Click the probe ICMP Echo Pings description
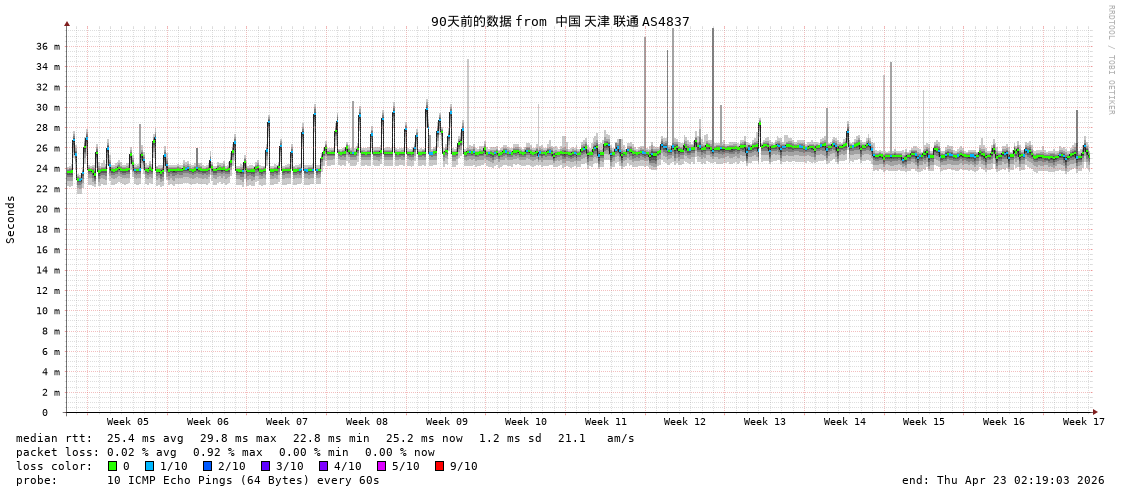The width and height of the screenshot is (1121, 494). [x=243, y=480]
